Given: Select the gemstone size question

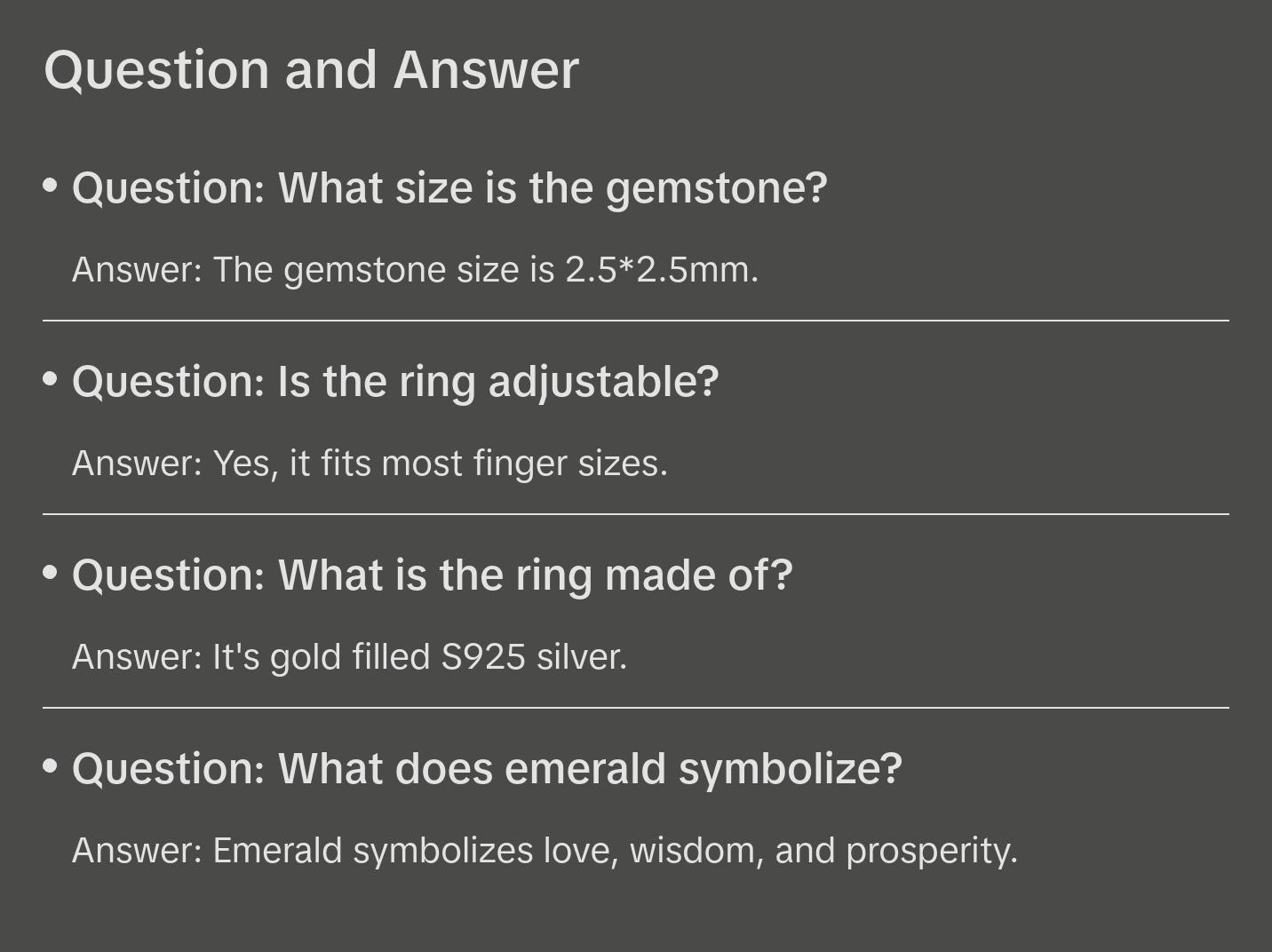Looking at the screenshot, I should point(449,188).
